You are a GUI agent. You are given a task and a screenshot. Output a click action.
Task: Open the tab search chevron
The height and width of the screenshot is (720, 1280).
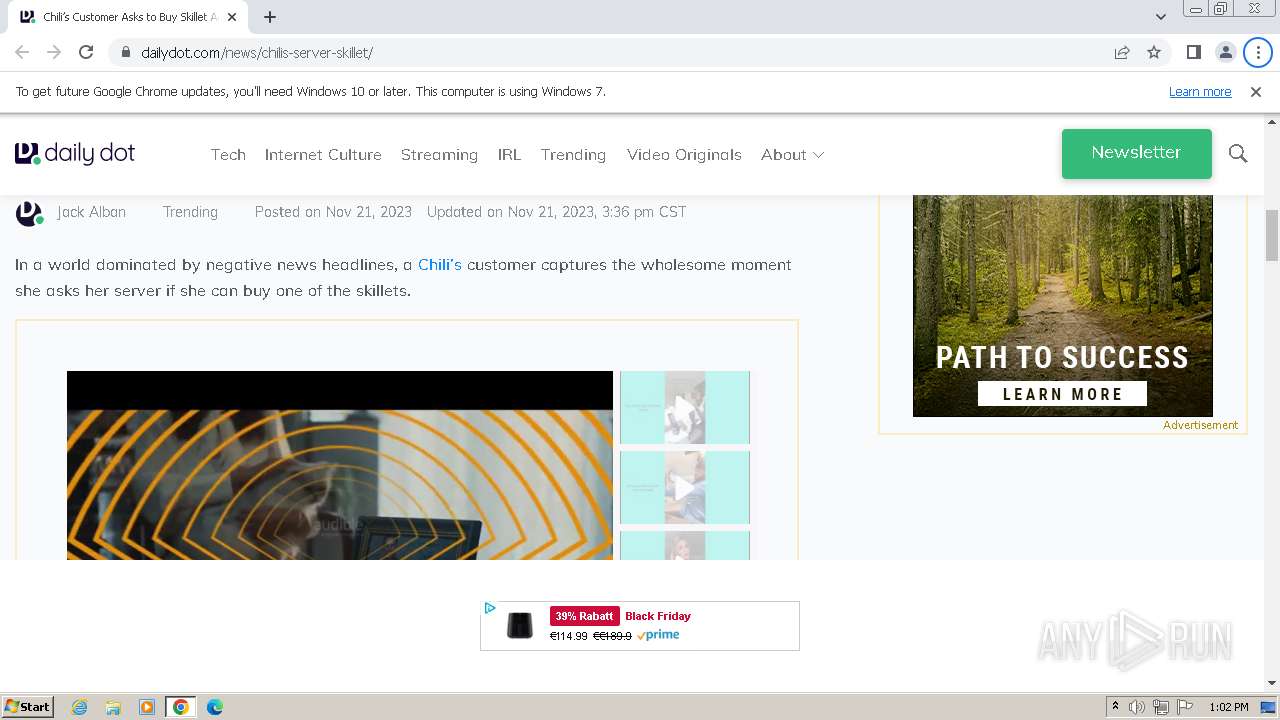pos(1161,17)
